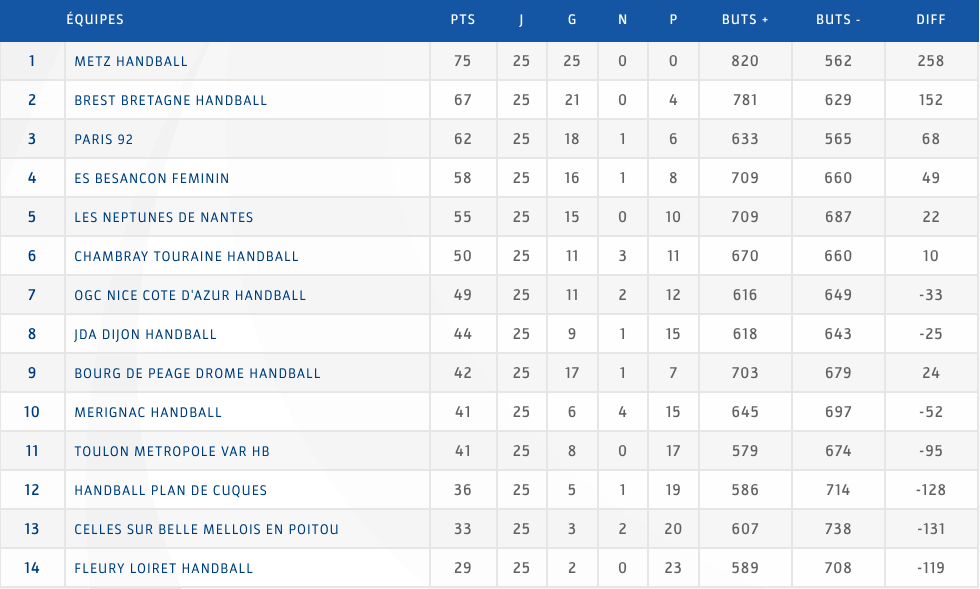The height and width of the screenshot is (589, 980).
Task: Open Handball Plan de Cuques page
Action: (170, 490)
